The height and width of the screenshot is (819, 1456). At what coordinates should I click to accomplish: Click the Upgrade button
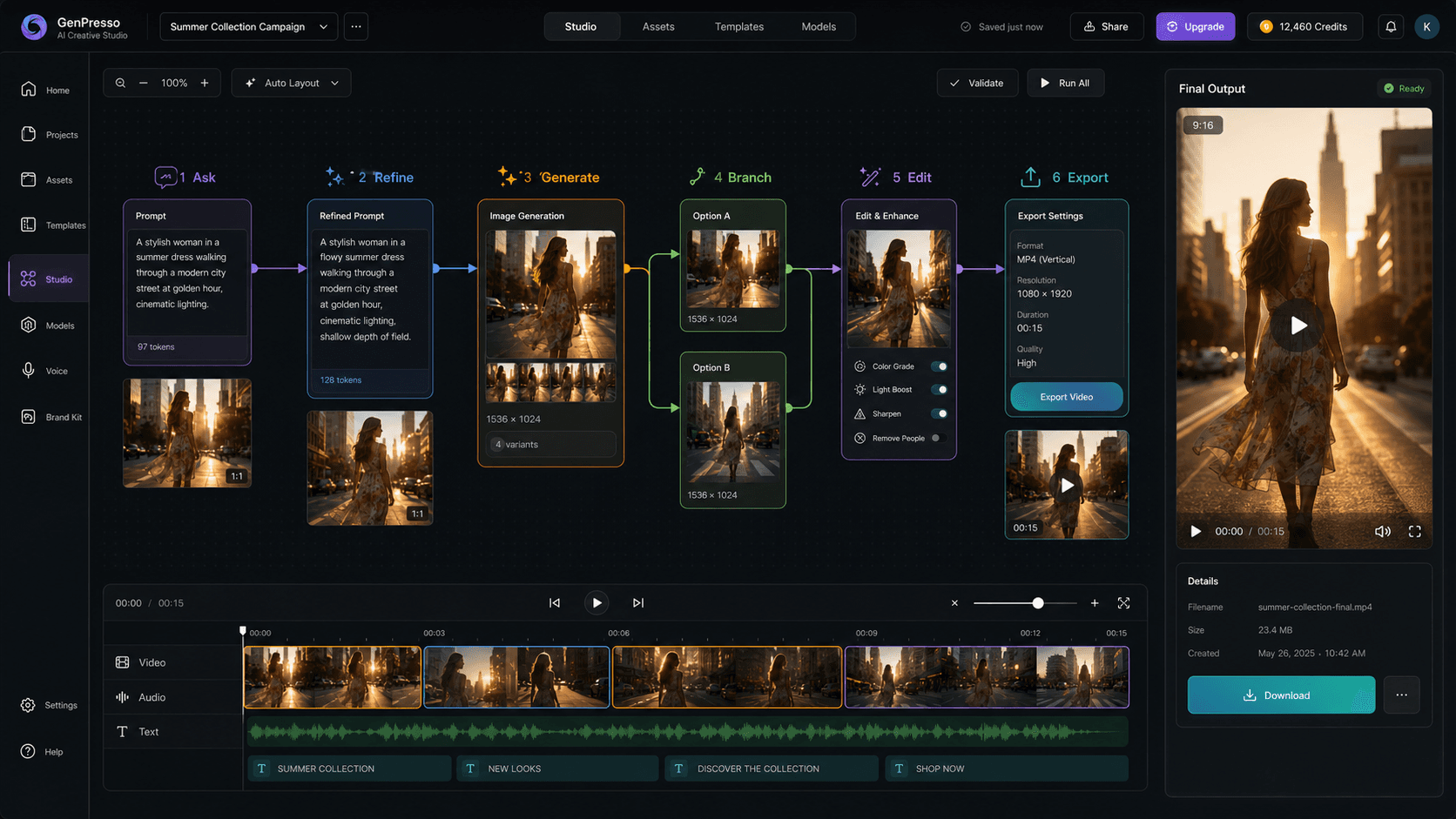tap(1196, 26)
